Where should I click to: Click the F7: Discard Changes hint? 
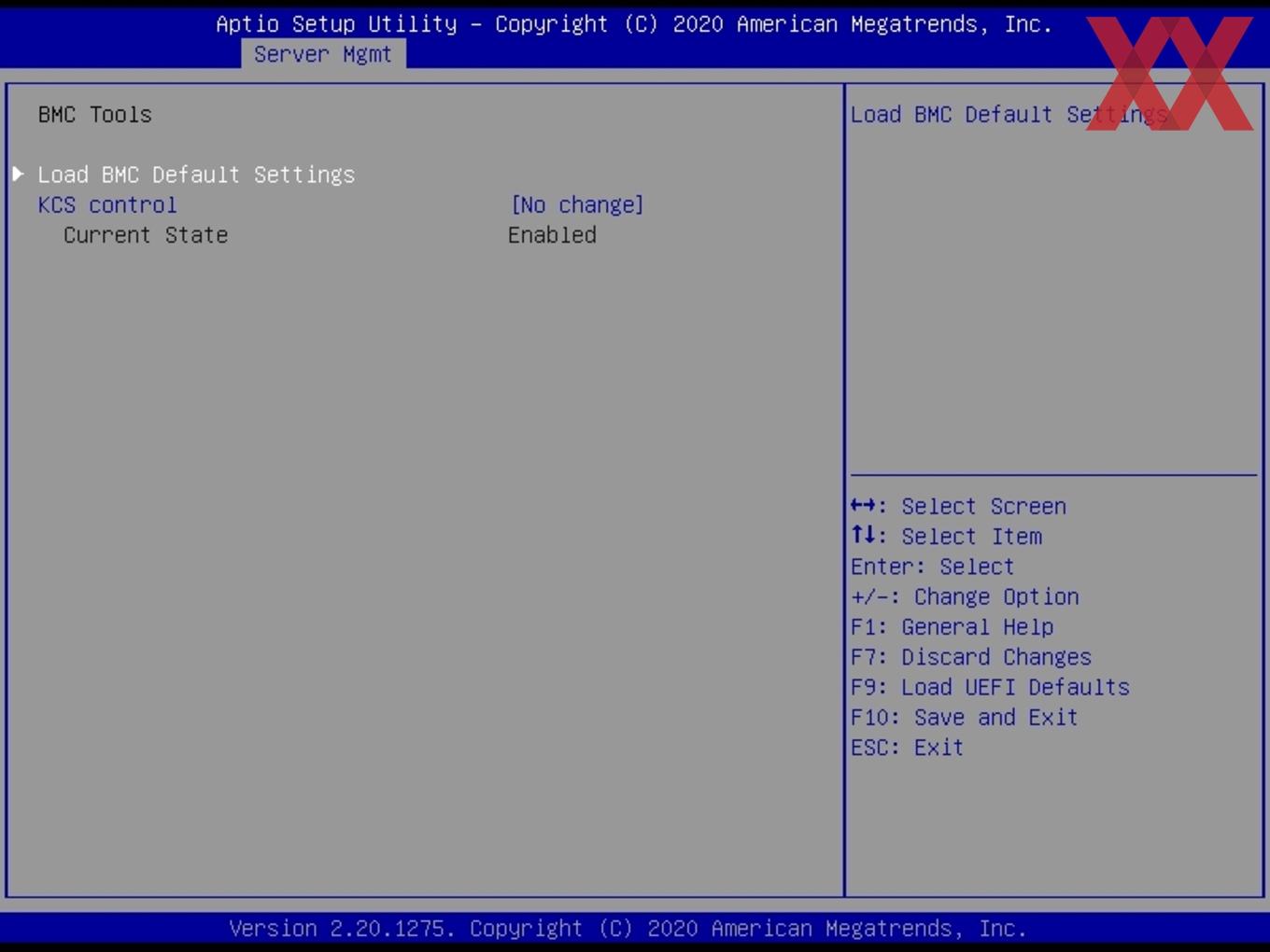pos(971,657)
